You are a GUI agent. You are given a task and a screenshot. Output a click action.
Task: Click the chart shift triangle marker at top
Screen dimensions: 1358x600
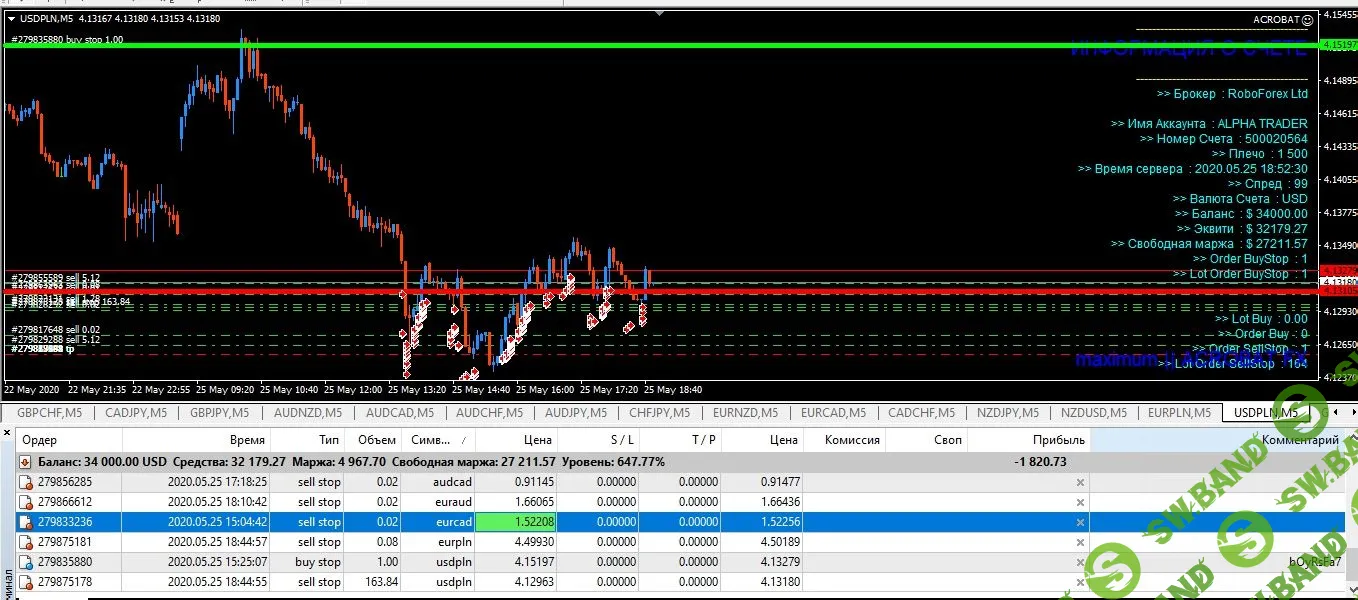click(x=658, y=14)
